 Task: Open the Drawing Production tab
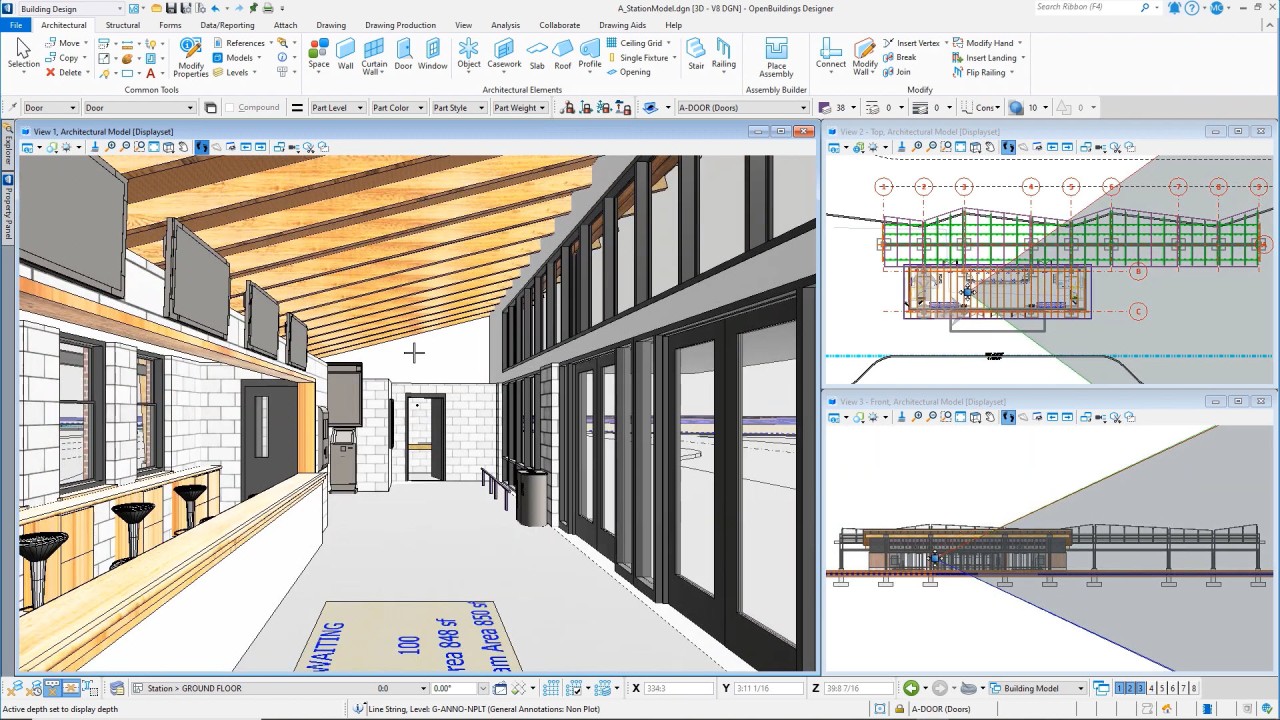(x=400, y=25)
